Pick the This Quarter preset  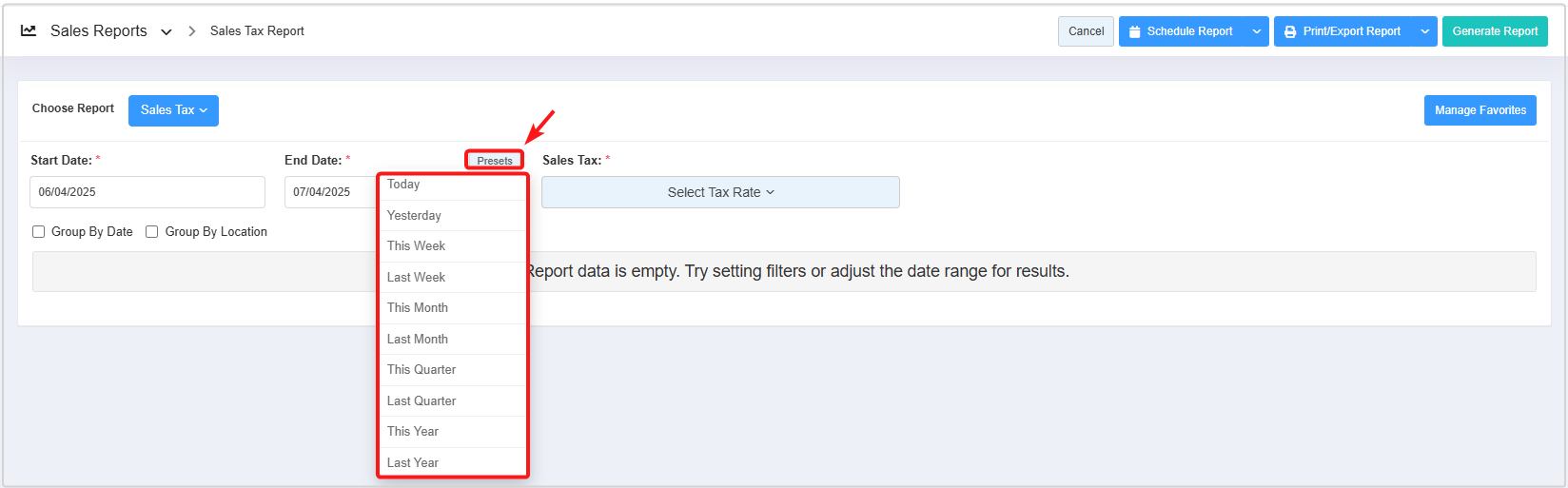(x=421, y=369)
